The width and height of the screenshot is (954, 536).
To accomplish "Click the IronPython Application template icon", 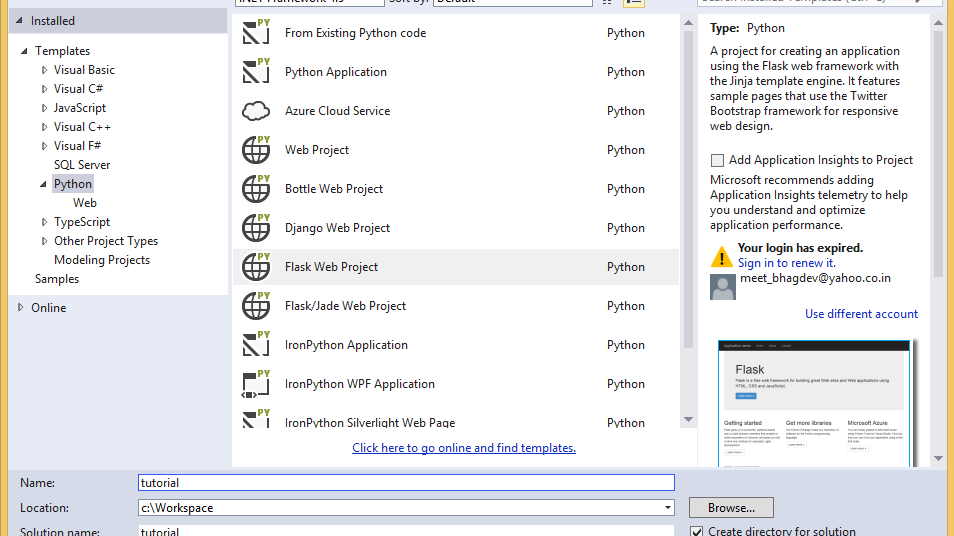I will coord(256,345).
